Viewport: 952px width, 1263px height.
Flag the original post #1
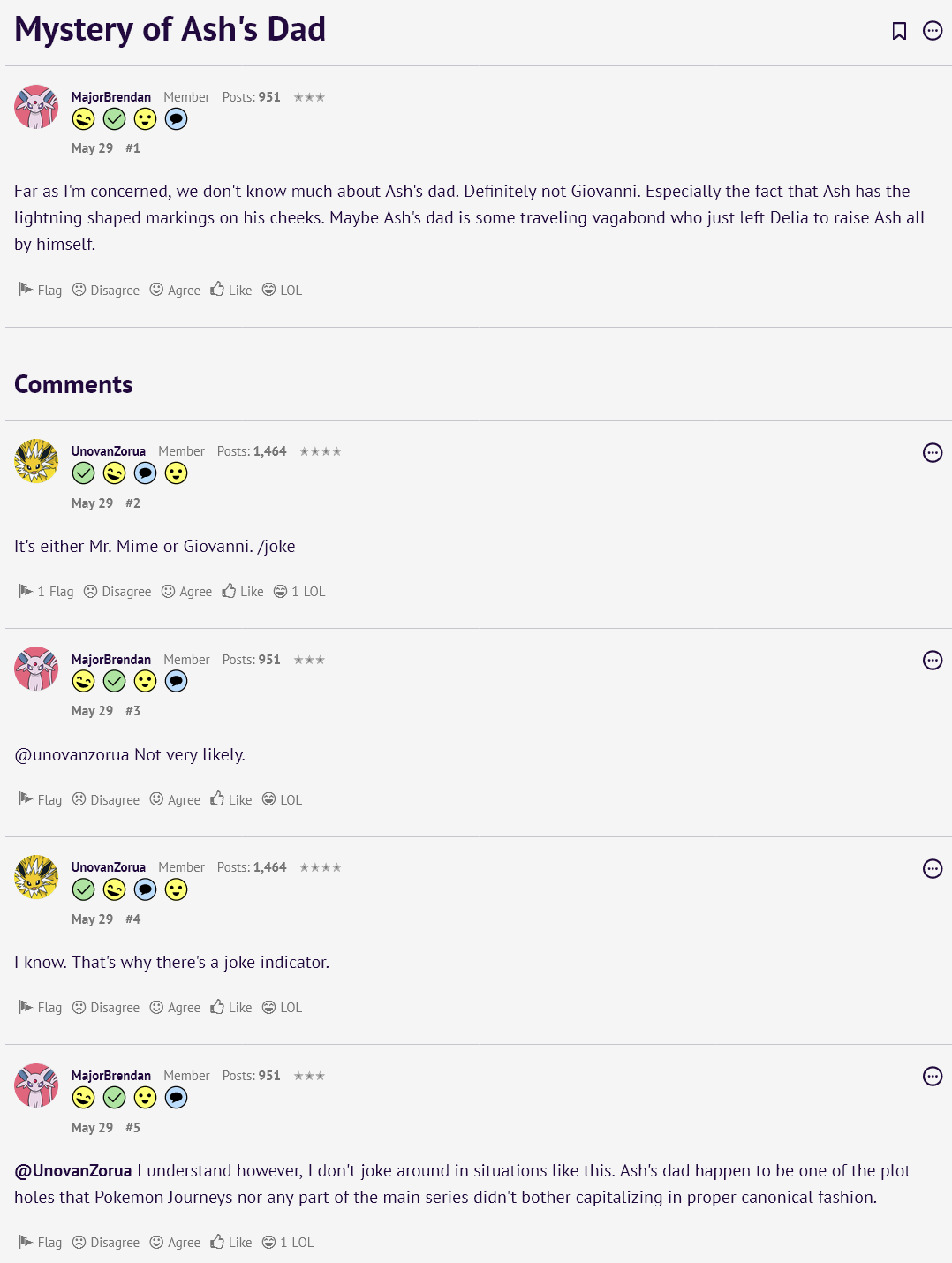pyautogui.click(x=41, y=290)
